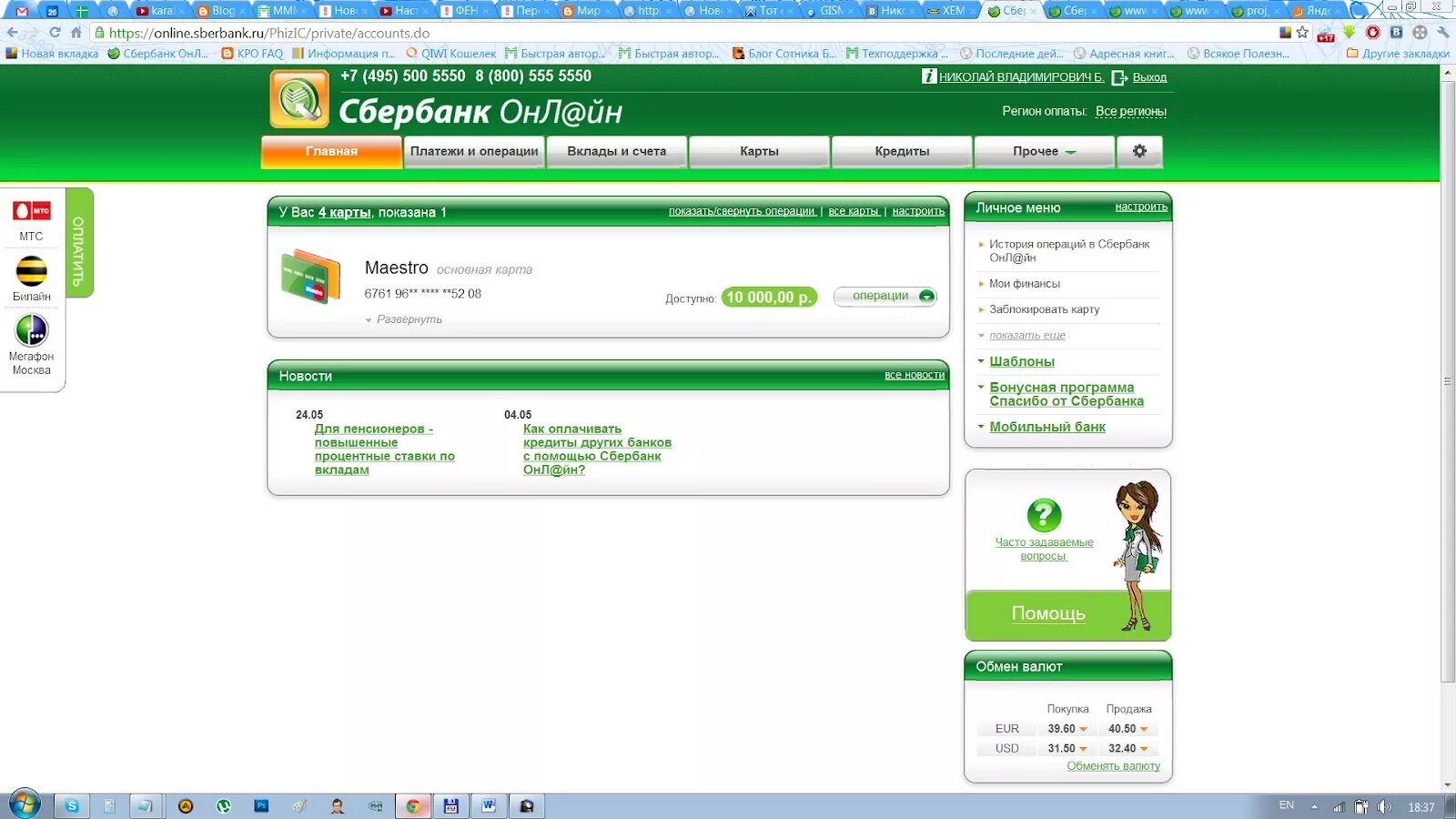Expand Бонусная программа Спасибо от Сбербанка
The height and width of the screenshot is (819, 1456).
click(1067, 394)
